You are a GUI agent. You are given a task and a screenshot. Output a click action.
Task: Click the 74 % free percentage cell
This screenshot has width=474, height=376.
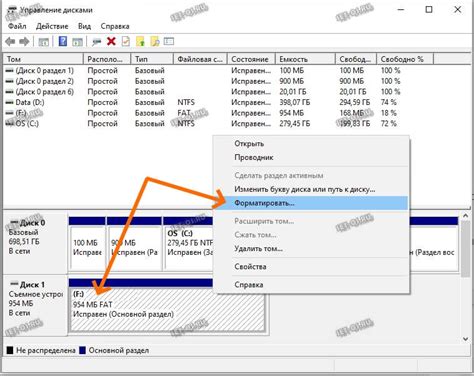[x=389, y=102]
